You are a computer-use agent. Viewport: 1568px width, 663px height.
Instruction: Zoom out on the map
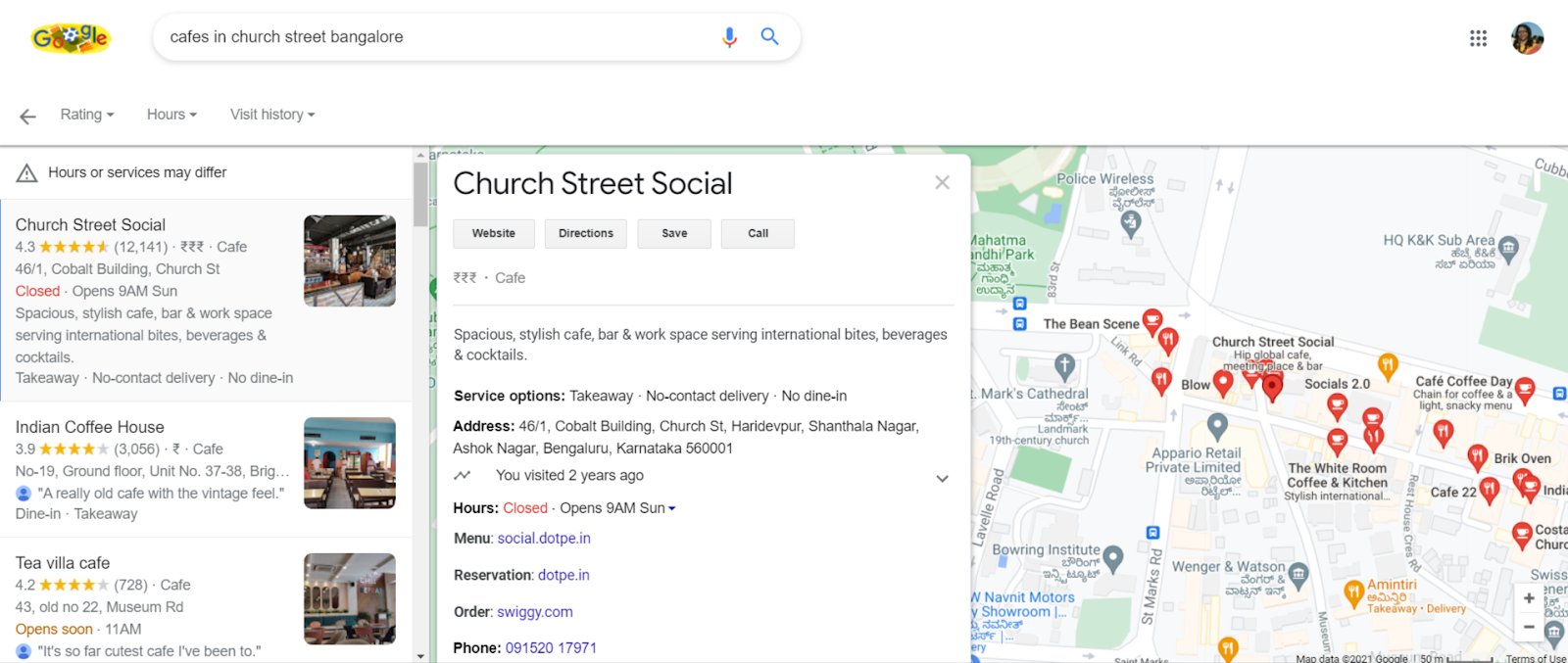click(x=1529, y=627)
